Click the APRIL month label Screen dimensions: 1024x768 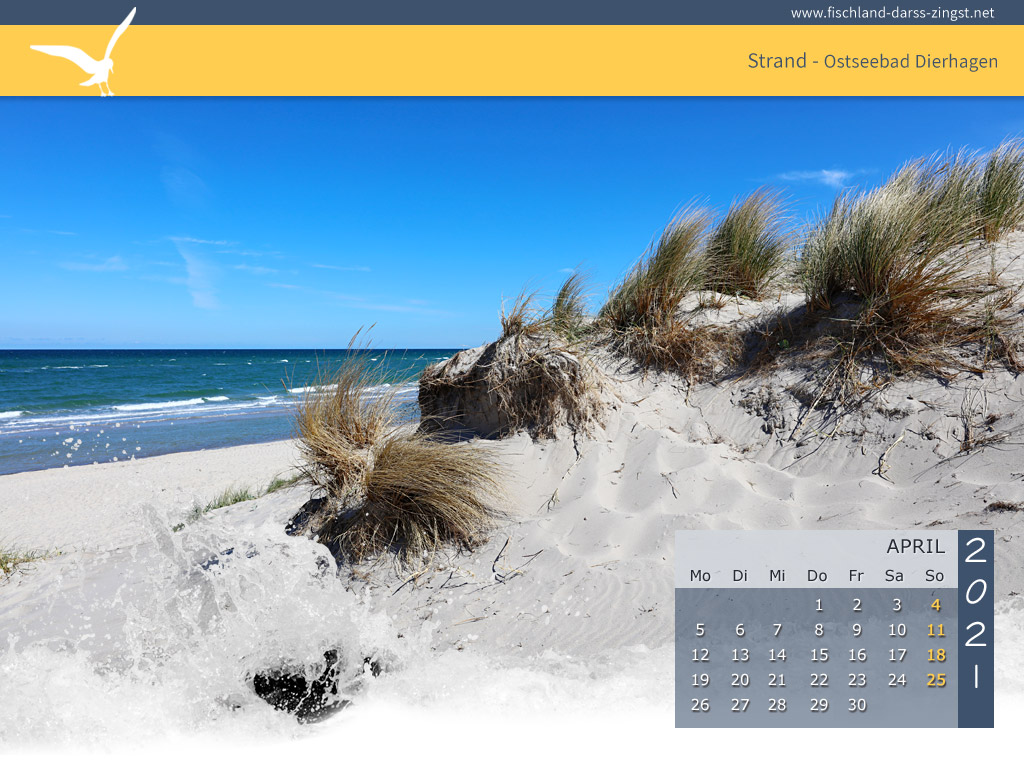click(x=916, y=546)
